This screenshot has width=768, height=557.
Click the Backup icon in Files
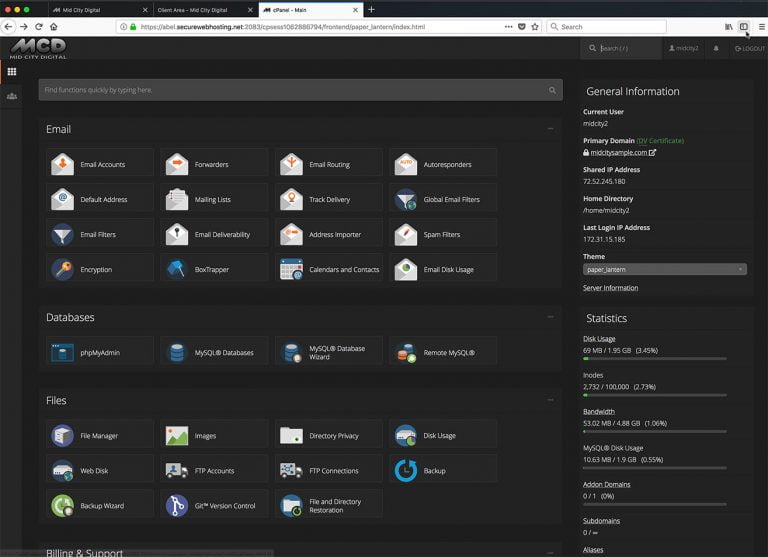406,470
